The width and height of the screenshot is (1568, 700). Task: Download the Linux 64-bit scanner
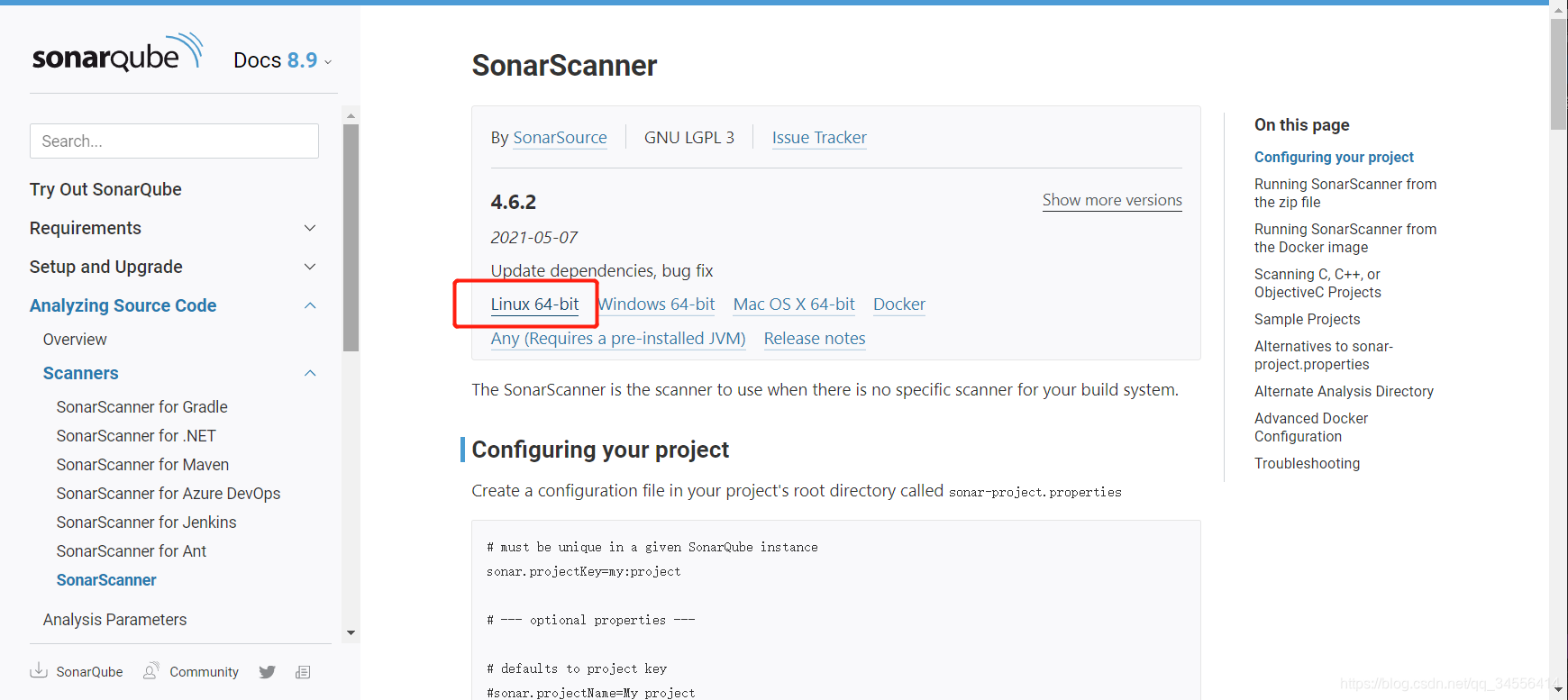(533, 304)
